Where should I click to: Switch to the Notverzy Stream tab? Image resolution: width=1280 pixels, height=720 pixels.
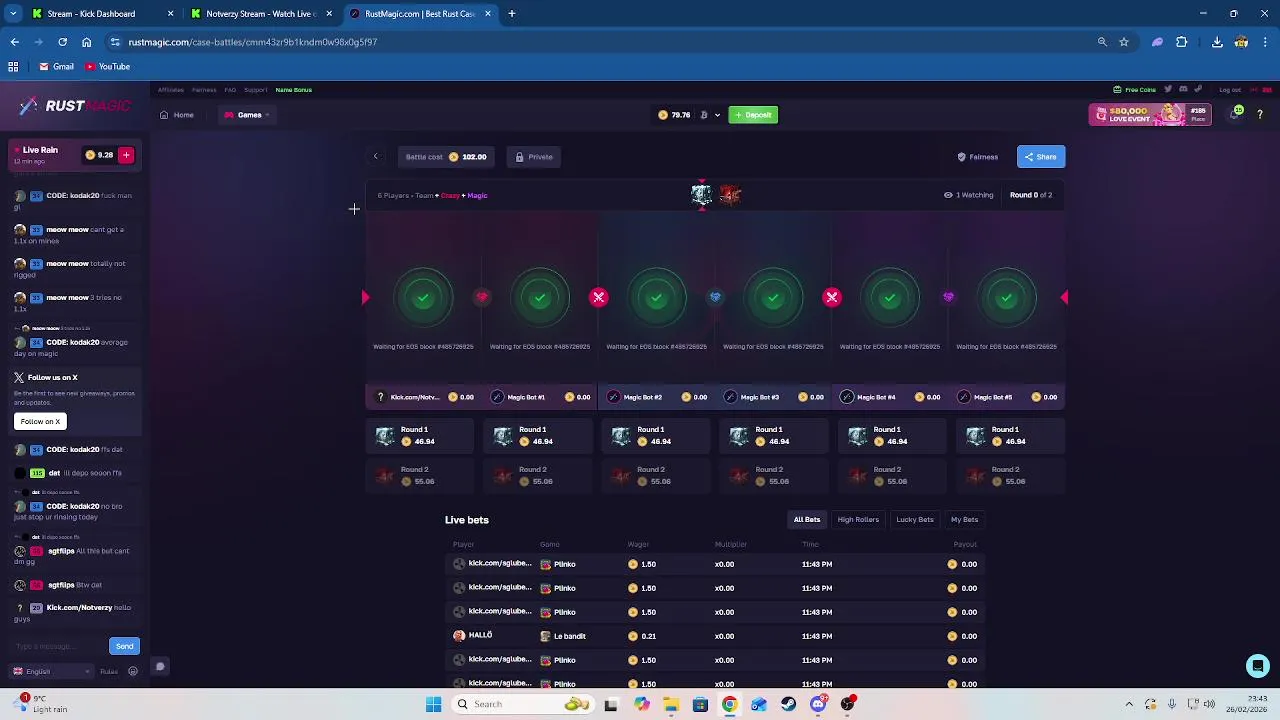(x=262, y=14)
